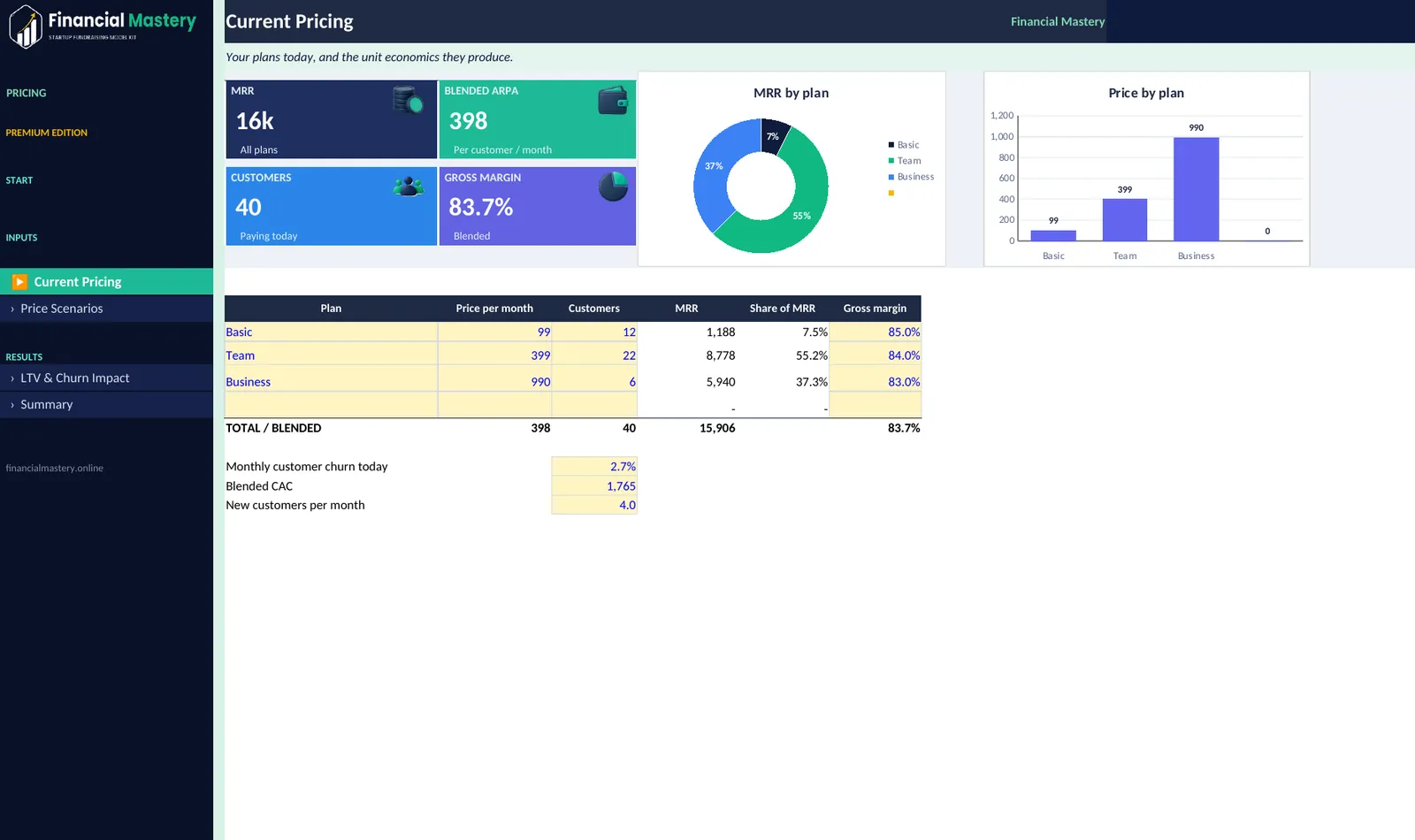
Task: Click the Basic bar labeled 99
Action: (1053, 235)
